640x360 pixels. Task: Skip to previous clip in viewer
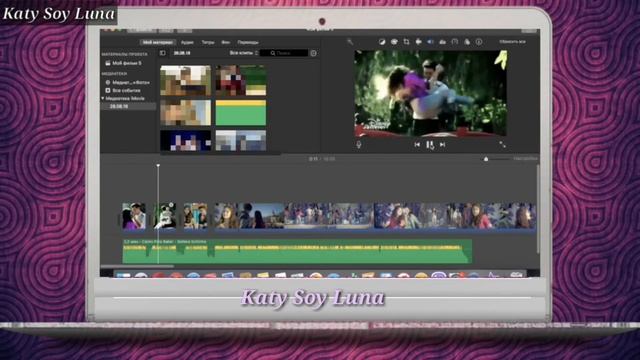(x=417, y=144)
